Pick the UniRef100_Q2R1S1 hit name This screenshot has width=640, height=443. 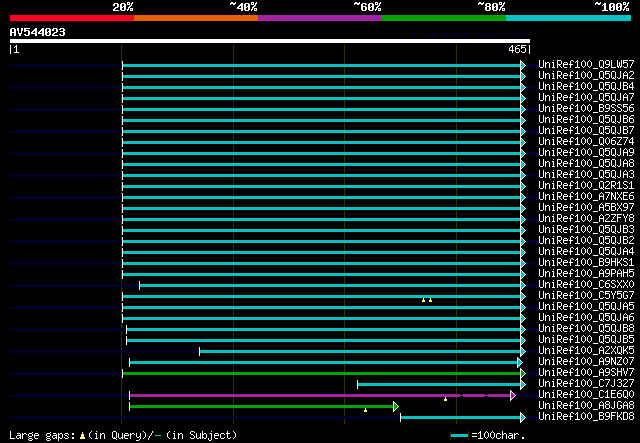[x=586, y=185]
